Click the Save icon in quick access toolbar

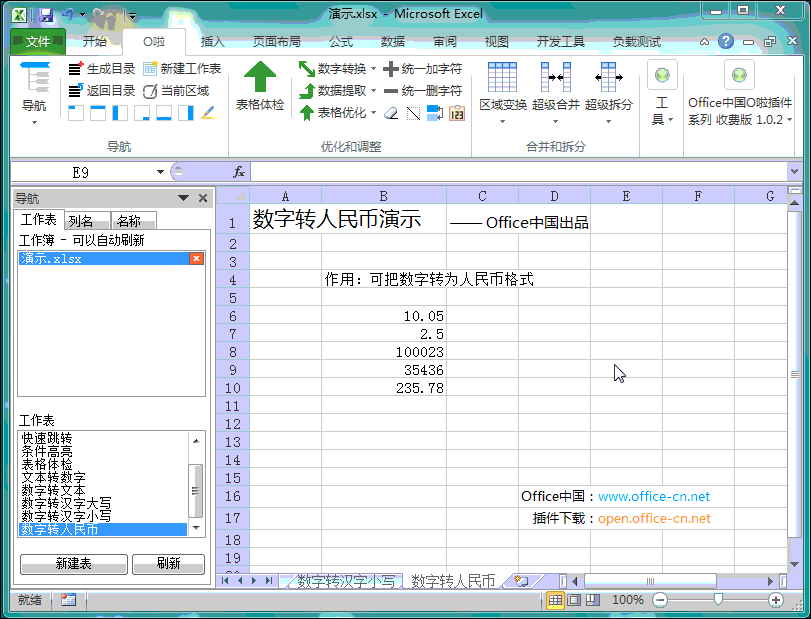point(47,15)
